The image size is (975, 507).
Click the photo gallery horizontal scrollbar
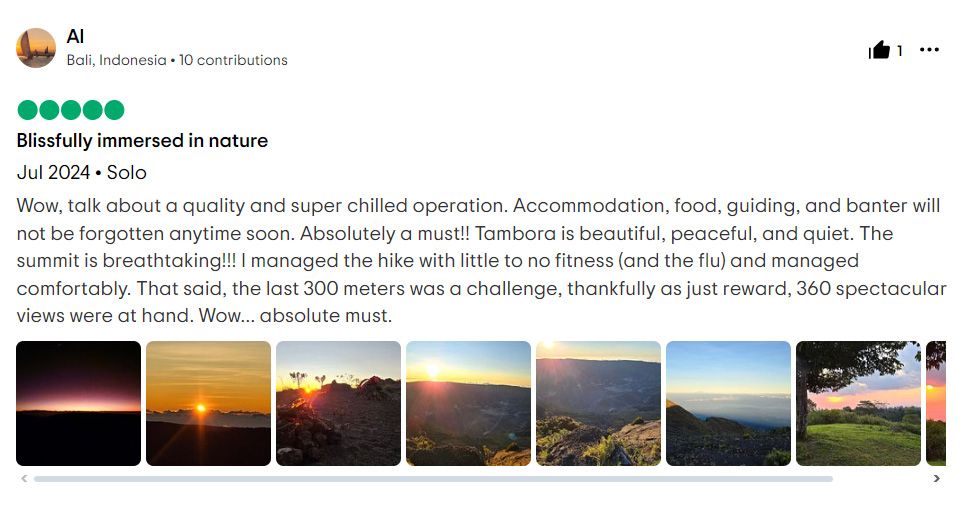432,479
